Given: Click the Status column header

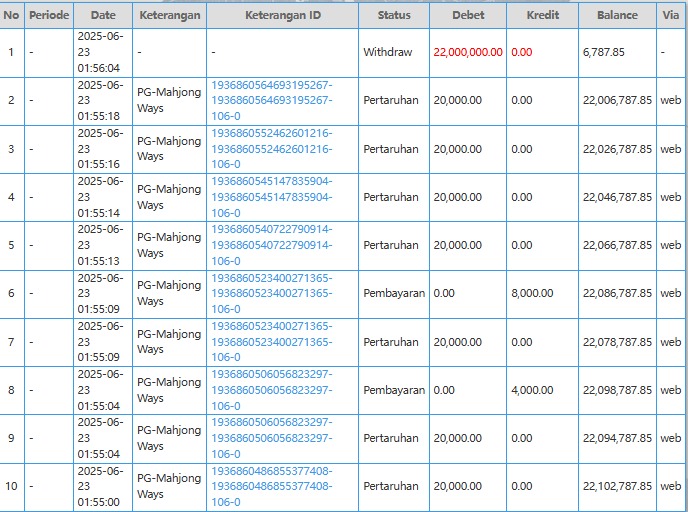Looking at the screenshot, I should coord(394,15).
